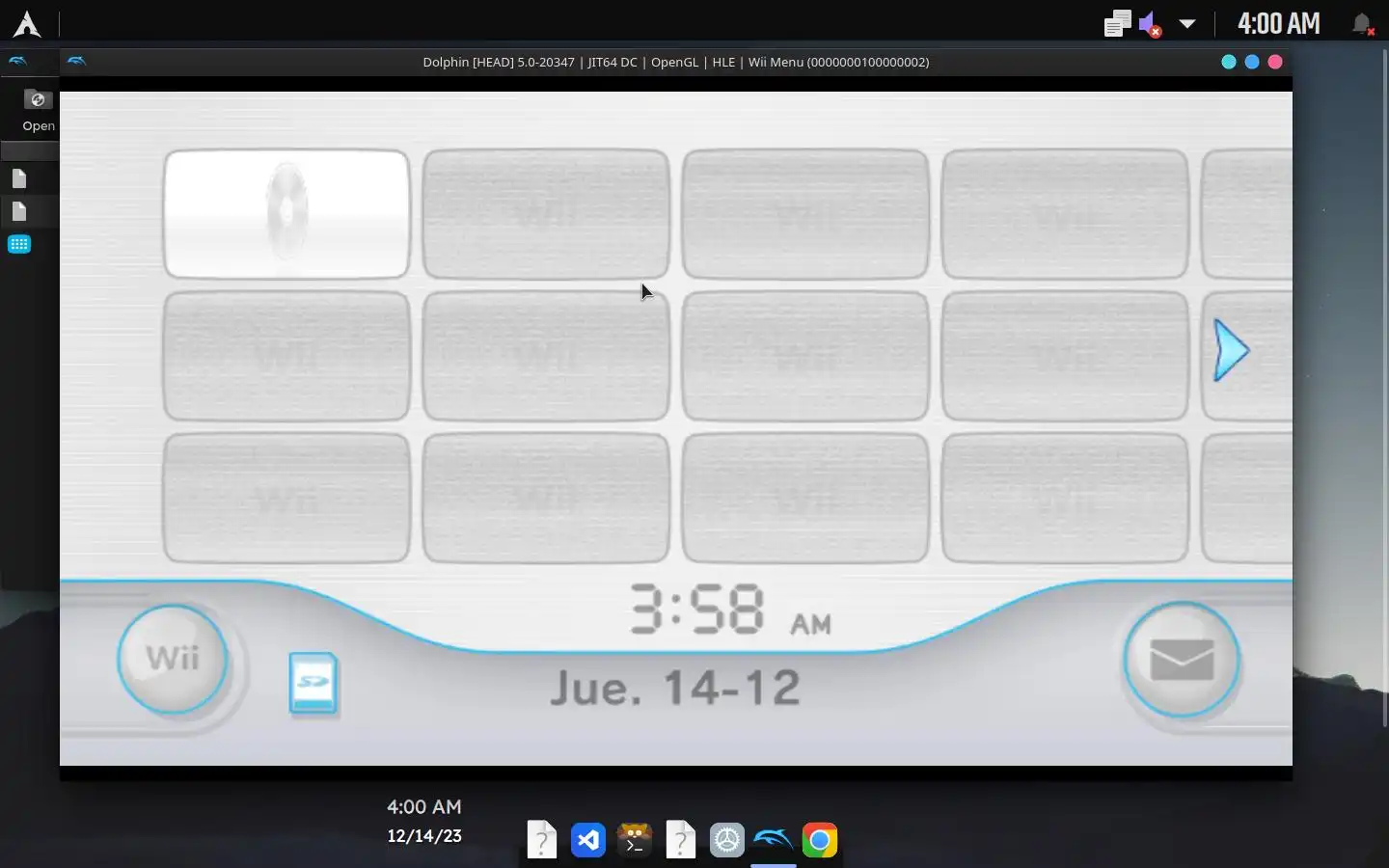This screenshot has width=1389, height=868.
Task: Launch Google Chrome from the dock
Action: click(x=820, y=840)
